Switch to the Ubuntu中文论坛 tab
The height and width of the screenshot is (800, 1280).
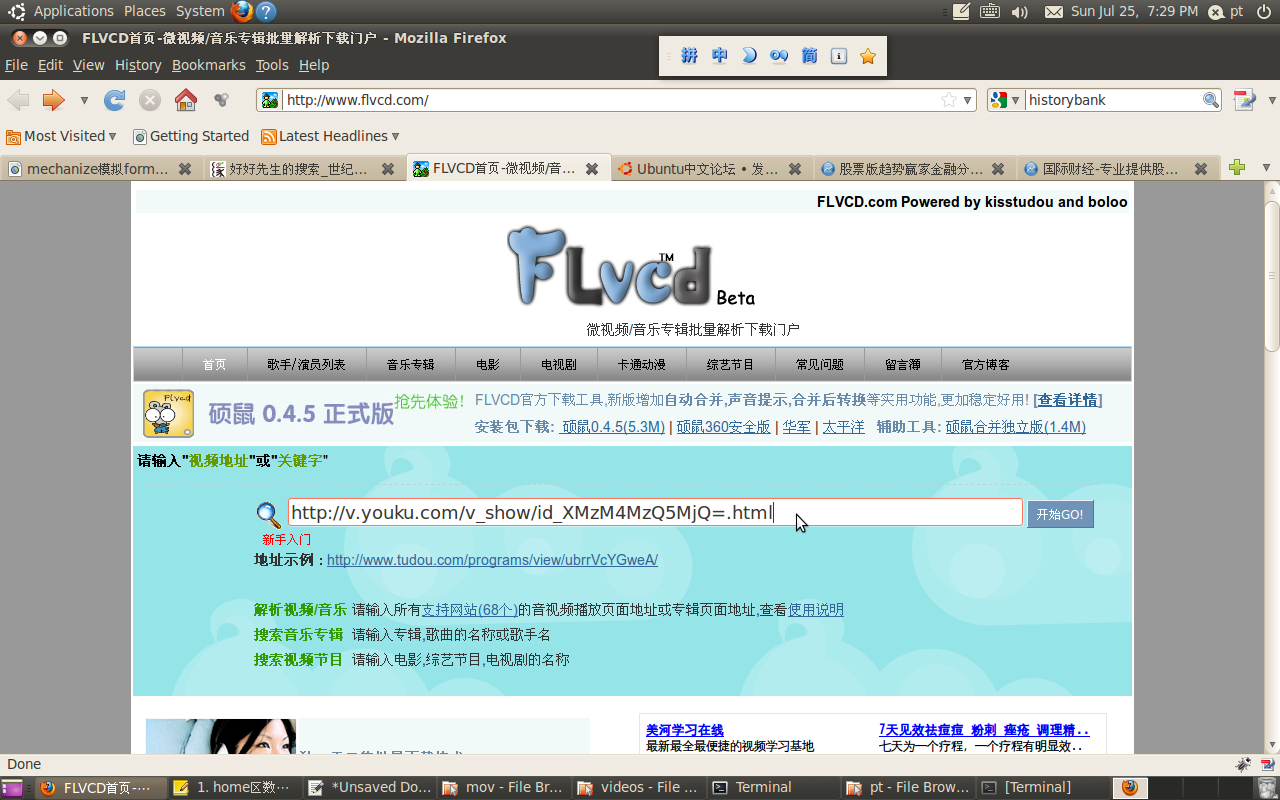708,169
